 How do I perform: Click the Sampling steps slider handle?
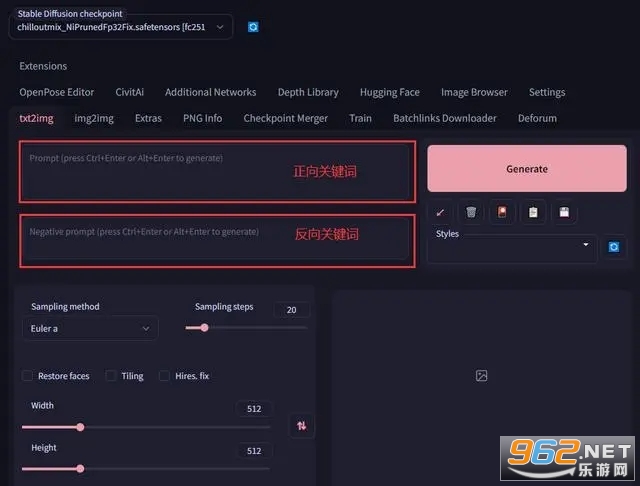(x=204, y=327)
